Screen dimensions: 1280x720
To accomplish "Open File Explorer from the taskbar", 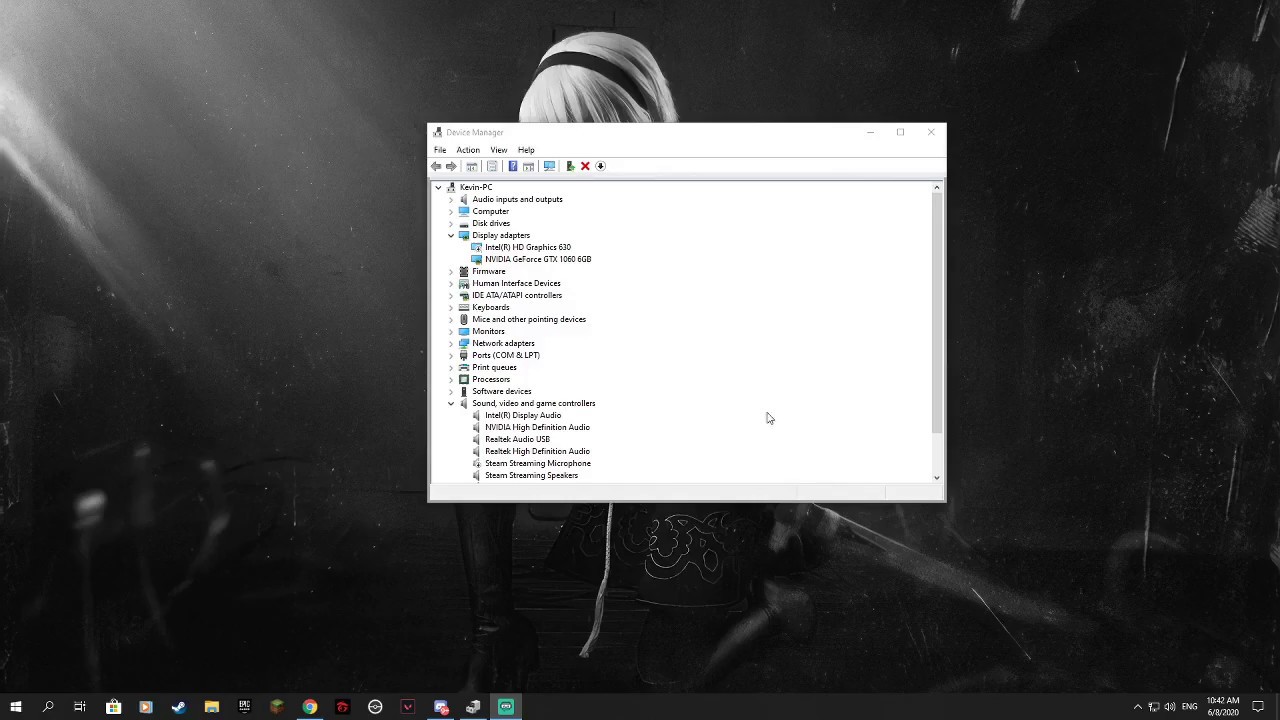I will [212, 707].
